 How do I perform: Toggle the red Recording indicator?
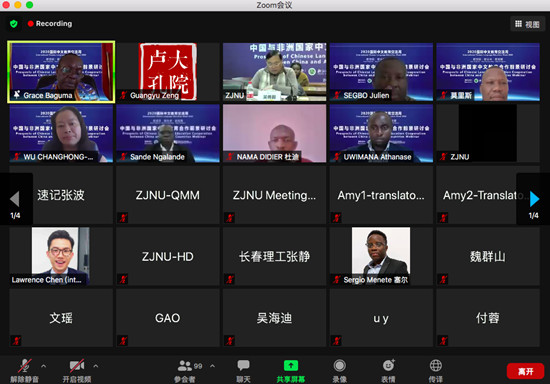pyautogui.click(x=50, y=23)
